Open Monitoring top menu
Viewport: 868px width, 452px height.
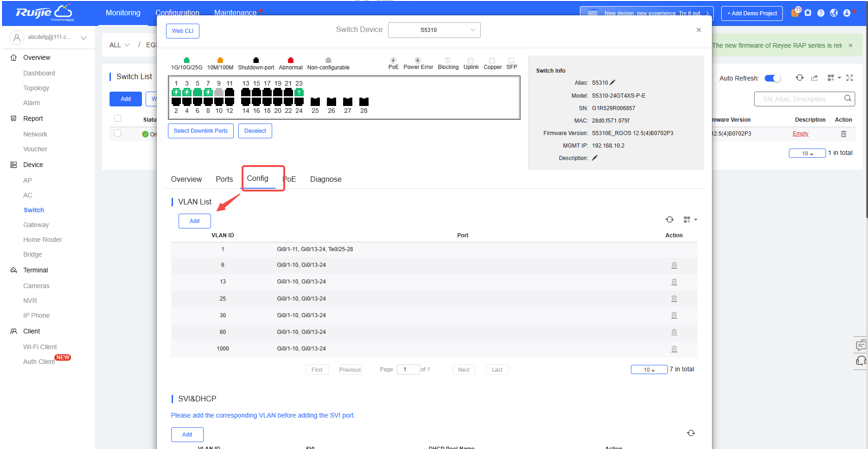(123, 13)
